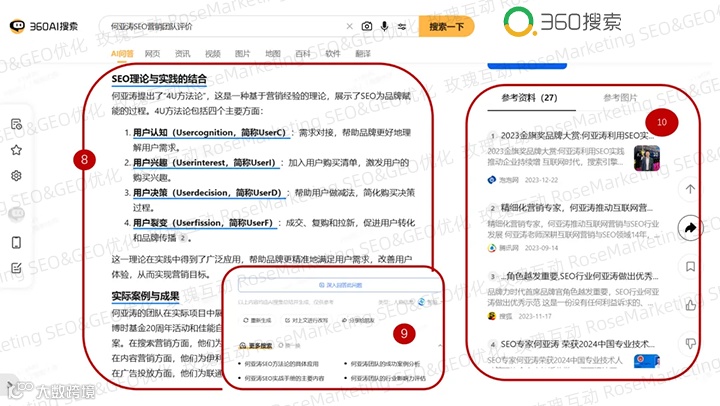Viewport: 720px width, 406px height.
Task: Open favorites via the sidebar star icon
Action: (x=17, y=150)
